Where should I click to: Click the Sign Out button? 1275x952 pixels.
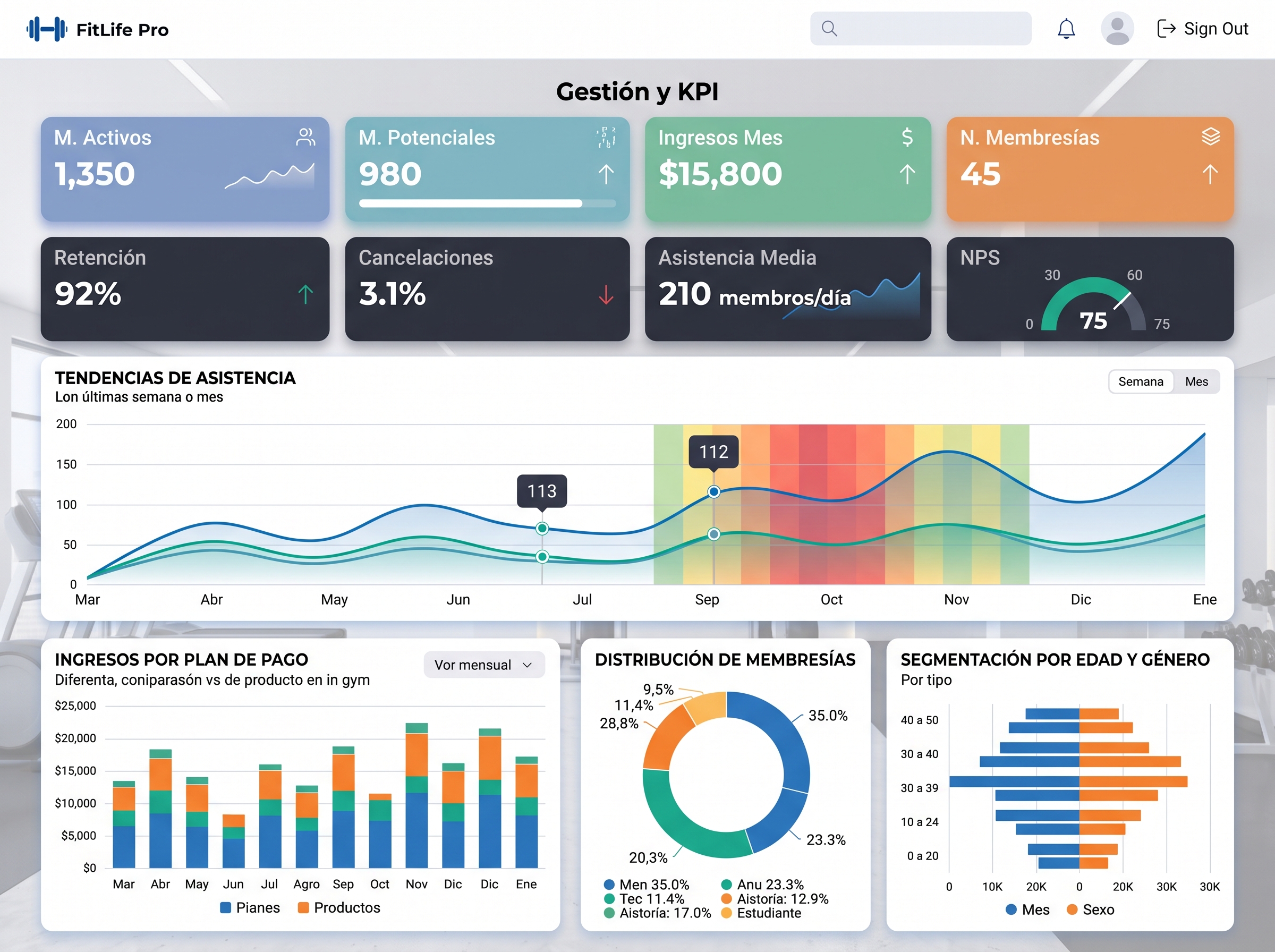point(1202,29)
